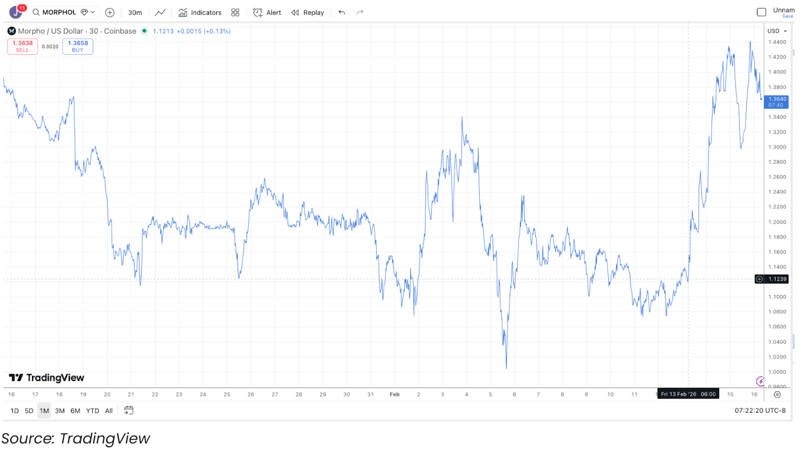Click the plus icon on 1.1239 crosshair label

tap(759, 279)
